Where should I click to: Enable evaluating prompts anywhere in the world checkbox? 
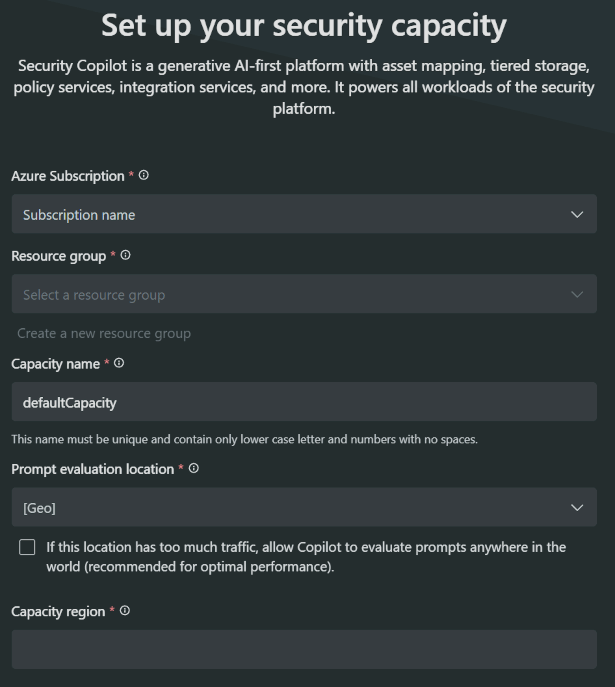pyautogui.click(x=27, y=547)
